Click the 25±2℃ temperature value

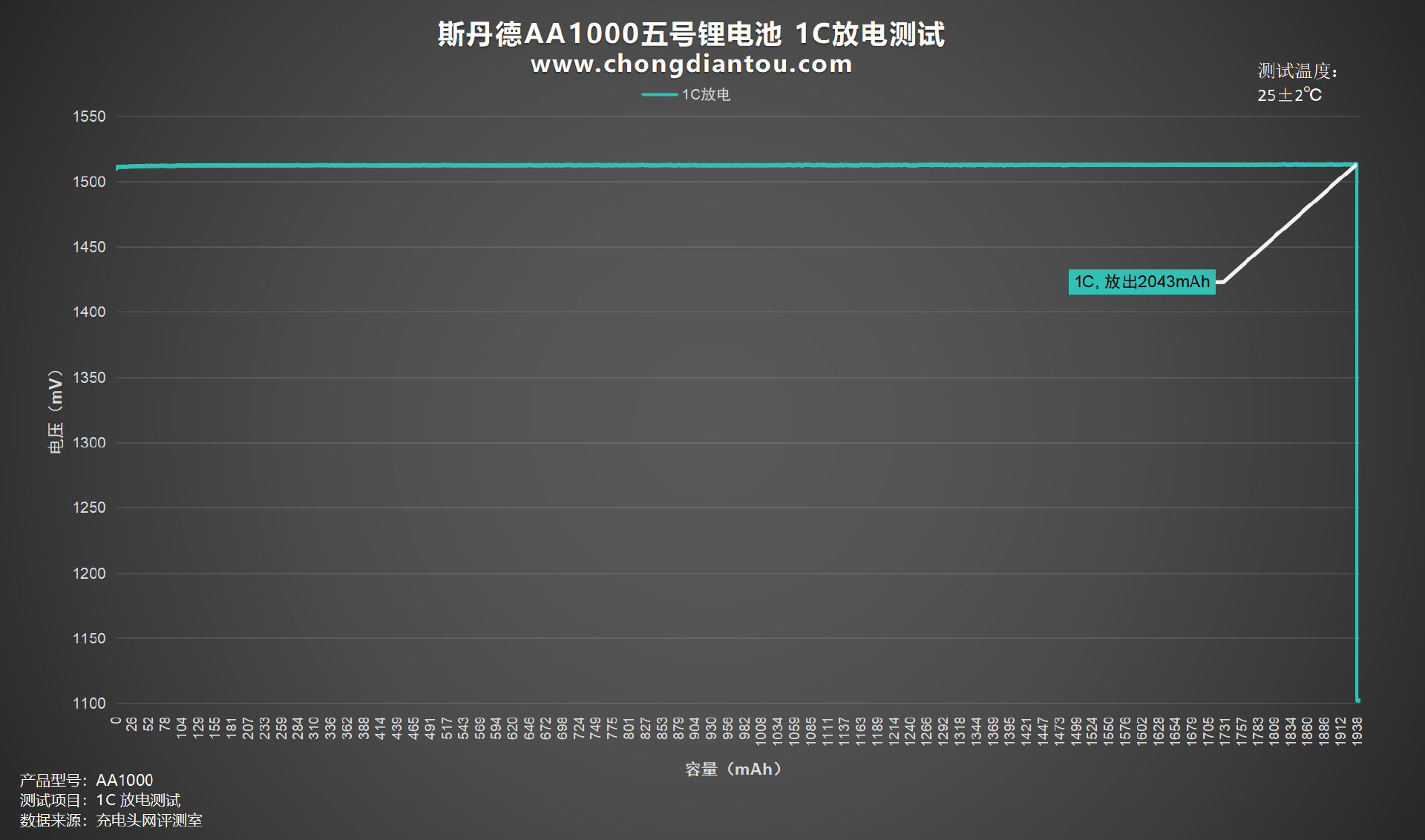pos(1290,95)
